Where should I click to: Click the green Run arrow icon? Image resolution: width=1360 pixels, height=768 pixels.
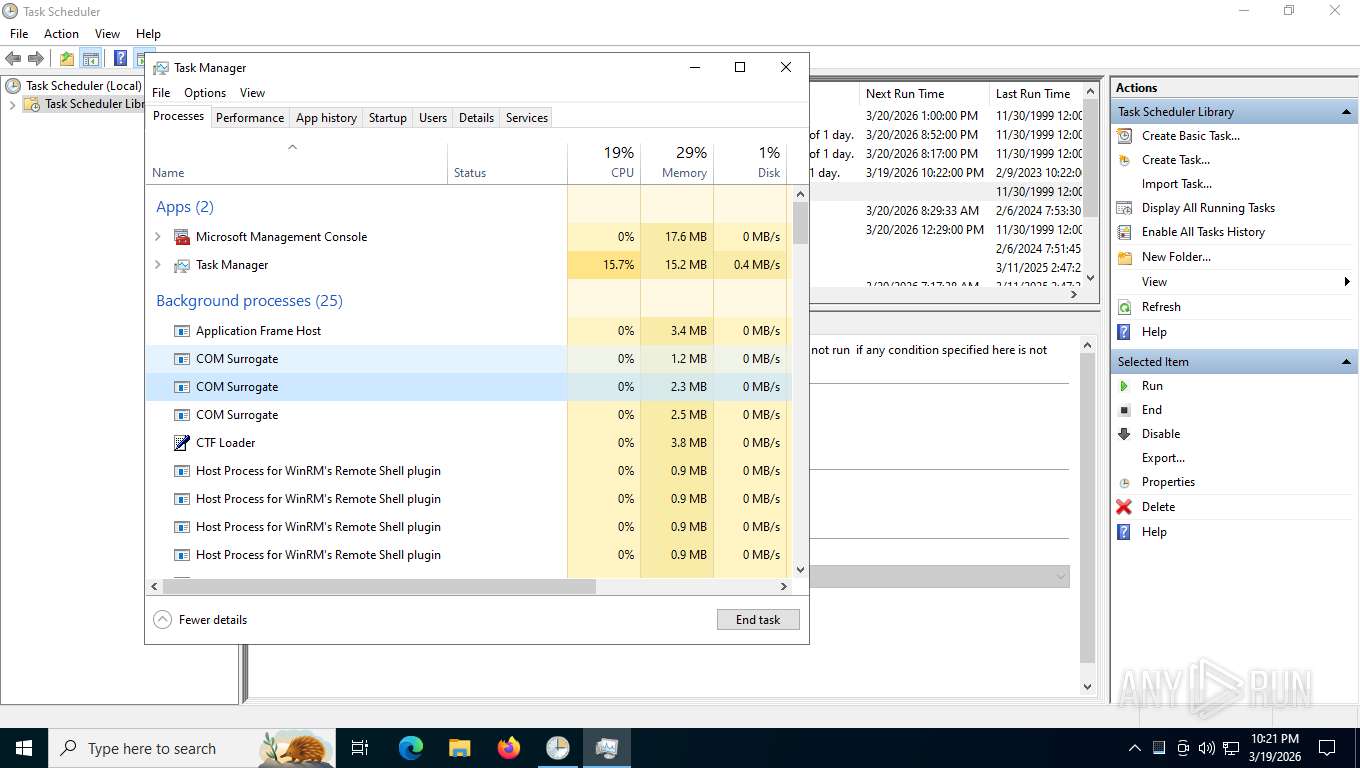tap(1125, 386)
